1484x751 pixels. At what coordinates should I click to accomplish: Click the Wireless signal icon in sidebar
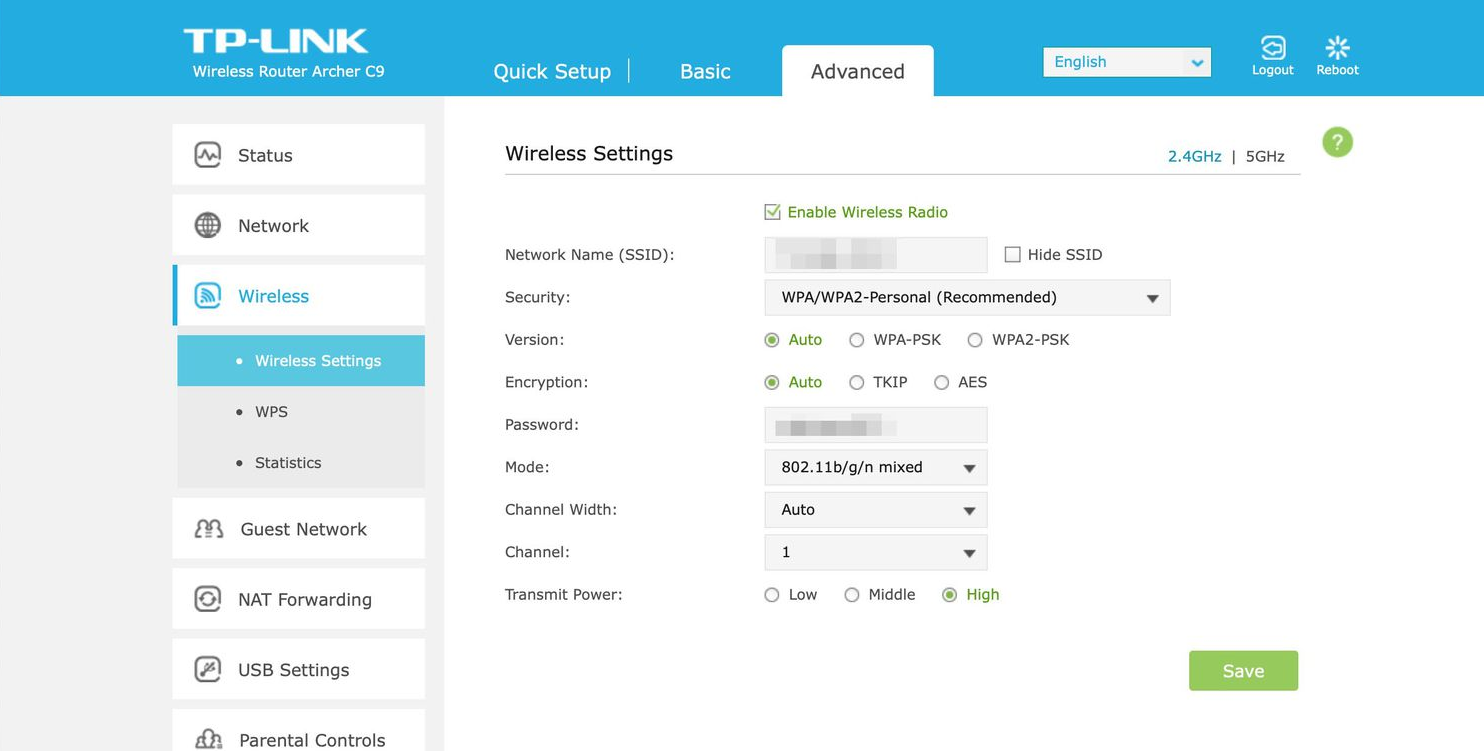tap(207, 295)
